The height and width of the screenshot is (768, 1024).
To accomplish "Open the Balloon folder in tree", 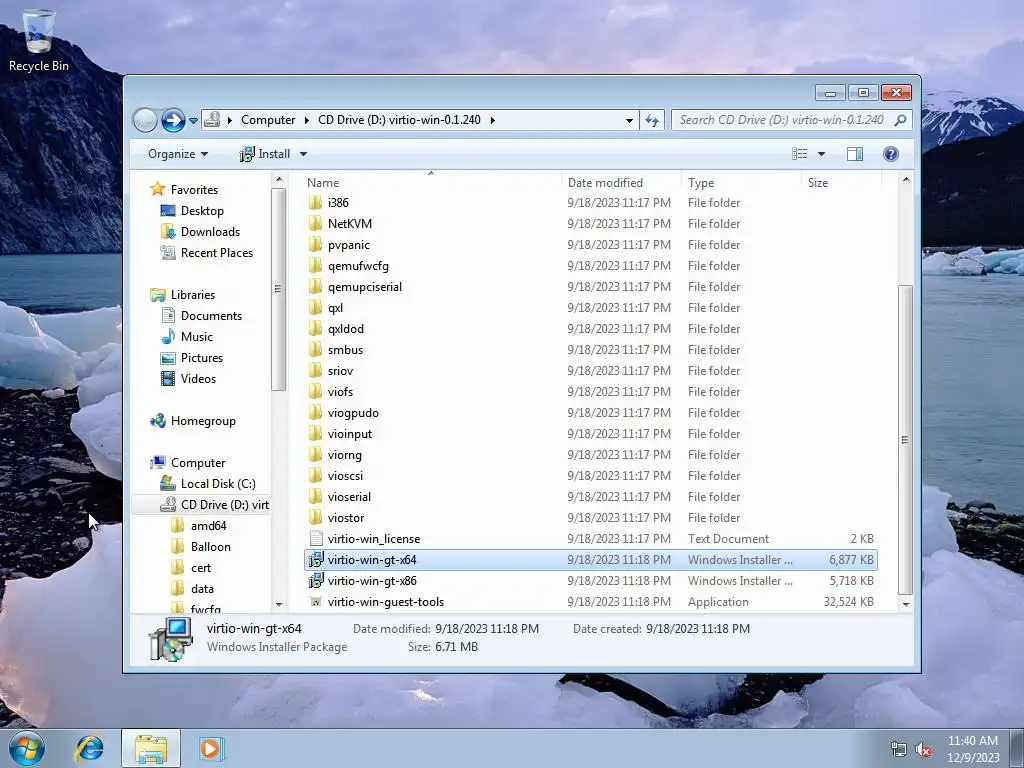I will [201, 547].
